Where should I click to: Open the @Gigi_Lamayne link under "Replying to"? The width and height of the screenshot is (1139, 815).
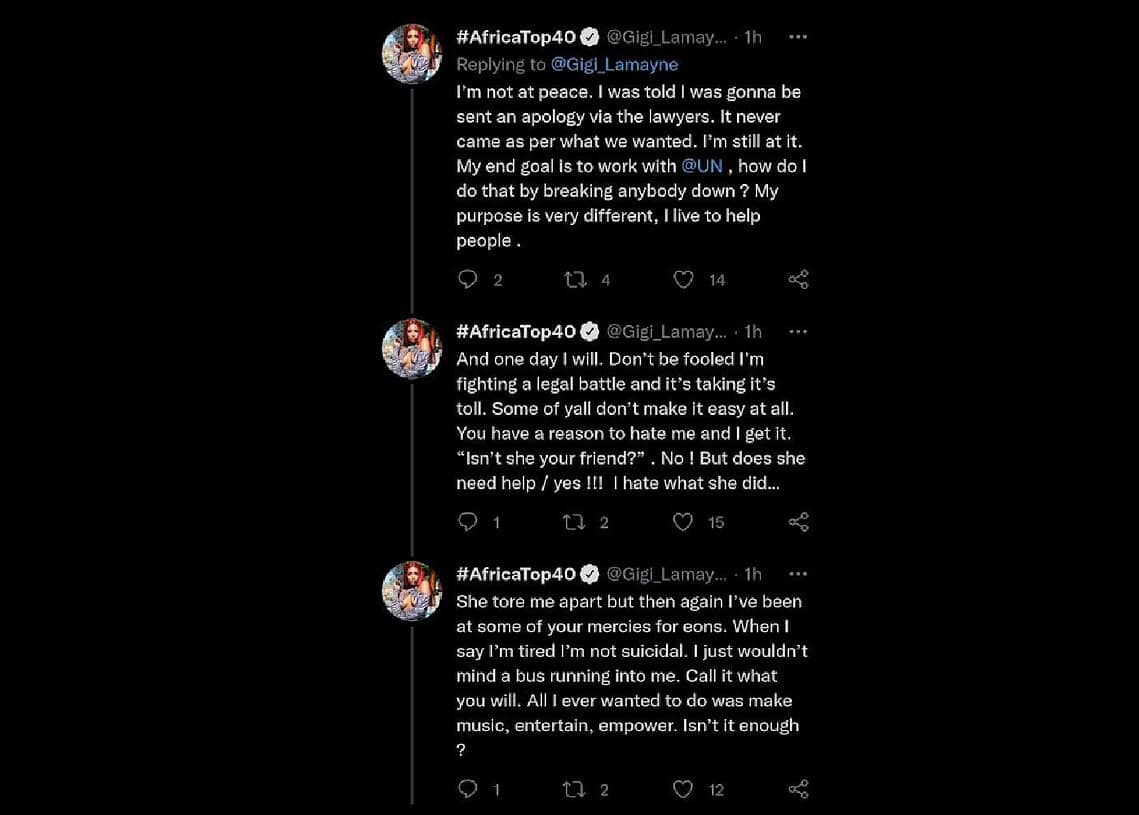[614, 64]
